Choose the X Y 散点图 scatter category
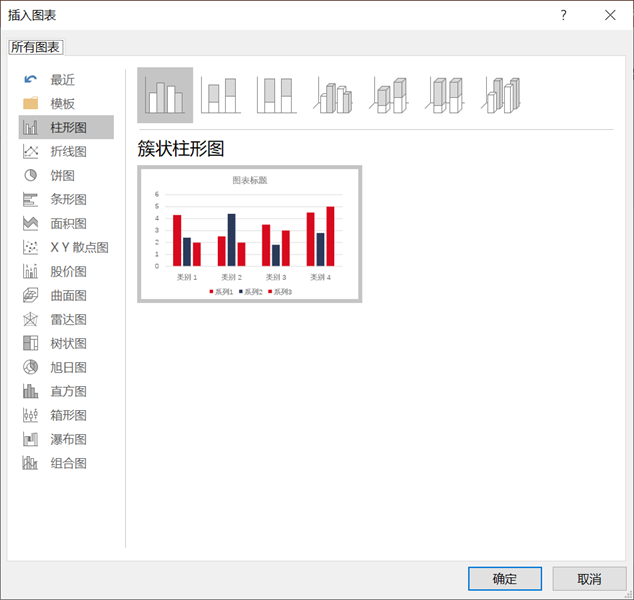Viewport: 634px width, 600px height. click(x=66, y=247)
